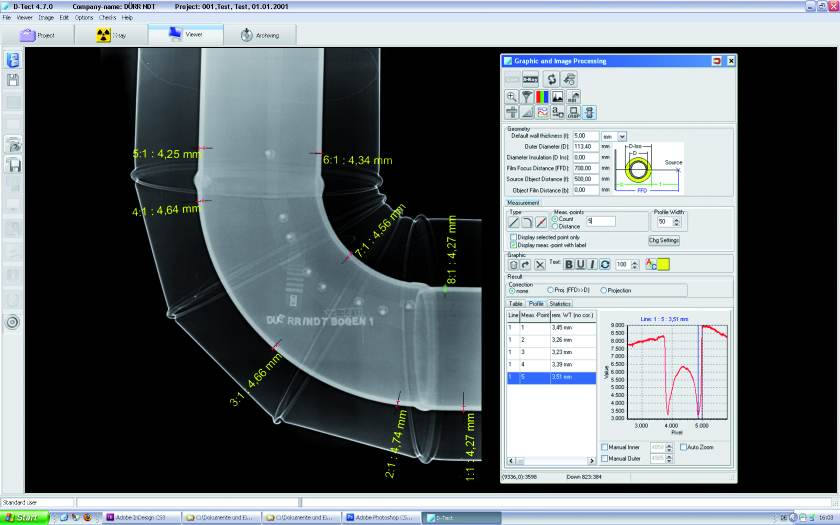Select the filter funnel icon
The height and width of the screenshot is (525, 840).
click(527, 96)
